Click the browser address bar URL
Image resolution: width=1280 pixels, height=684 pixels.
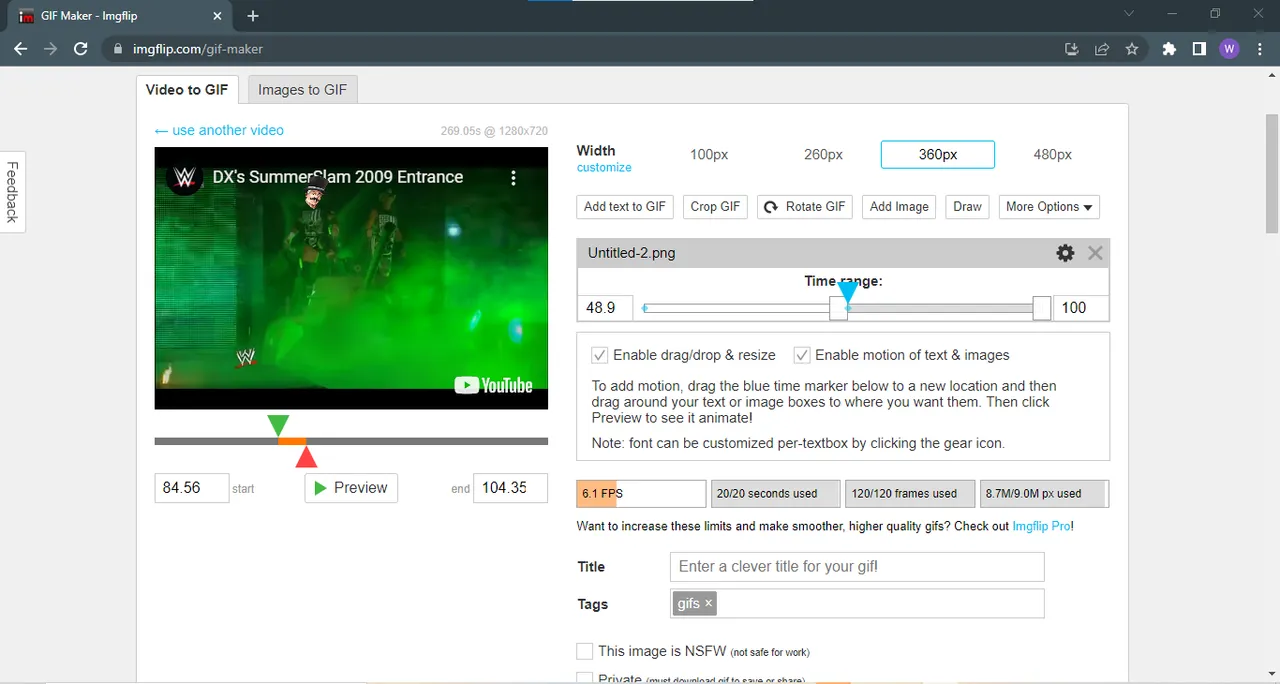click(198, 49)
